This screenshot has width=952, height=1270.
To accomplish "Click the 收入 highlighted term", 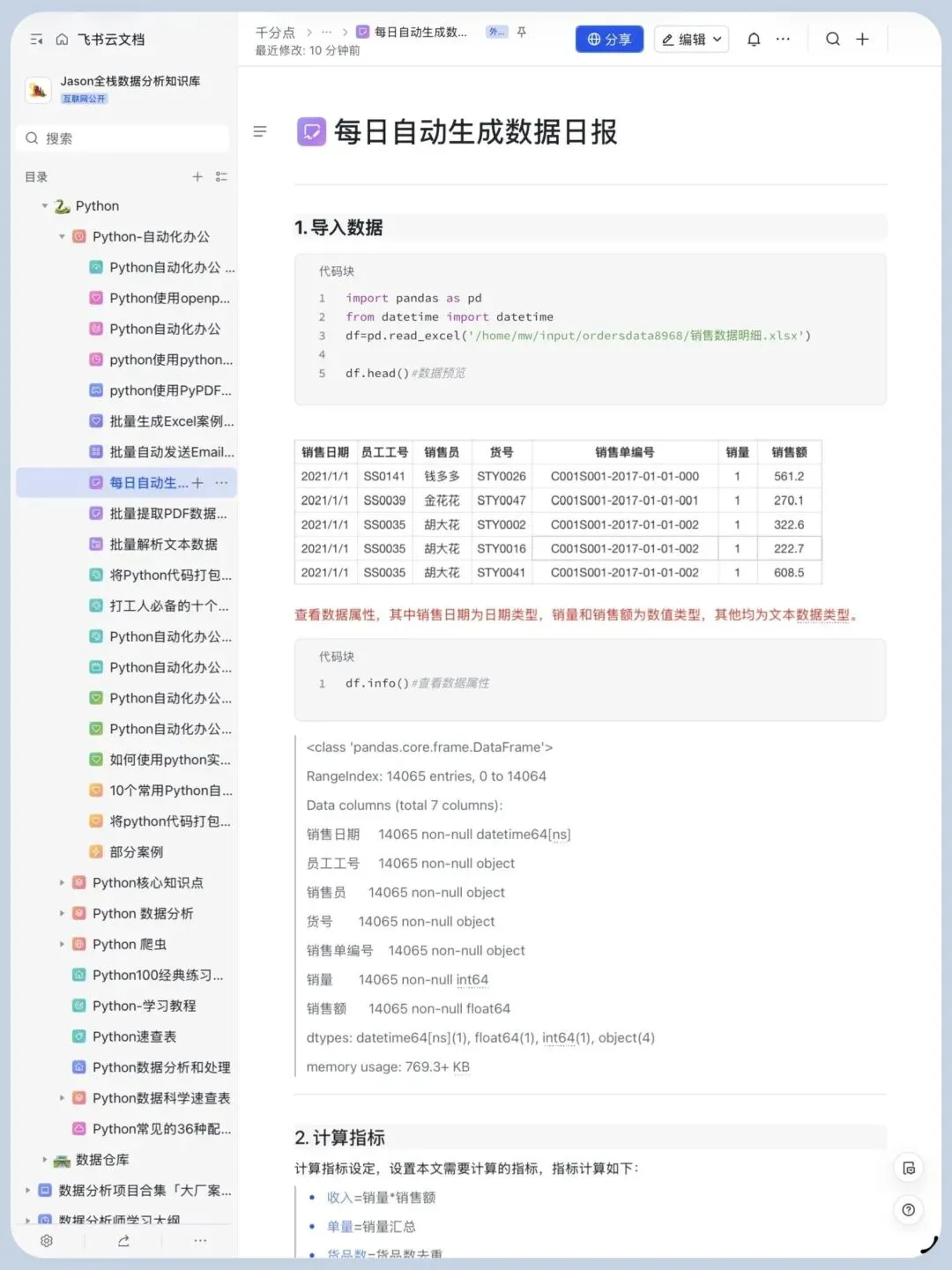I will click(x=339, y=1197).
